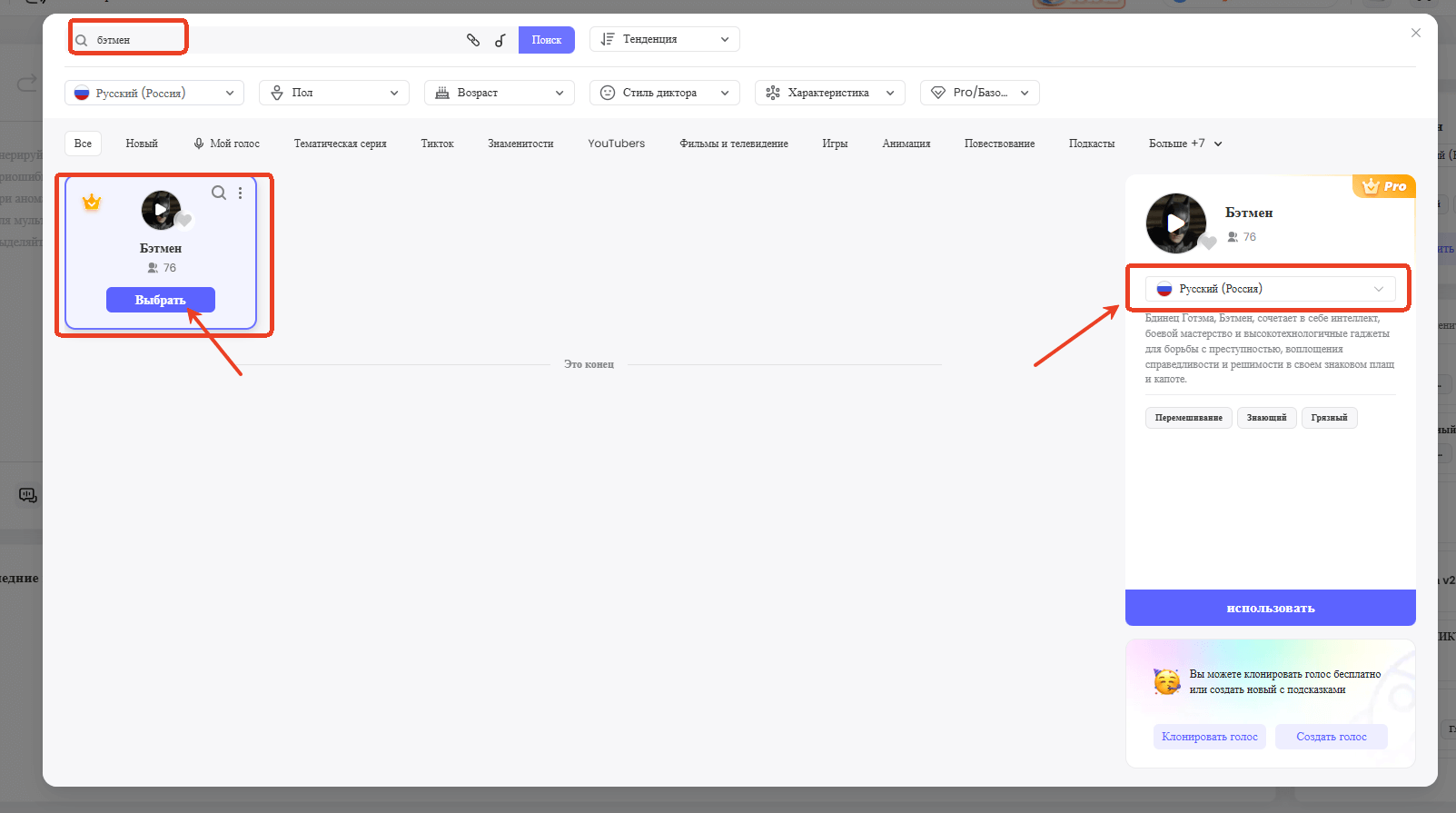Click the magnifier icon on Бэтмен card

(219, 193)
